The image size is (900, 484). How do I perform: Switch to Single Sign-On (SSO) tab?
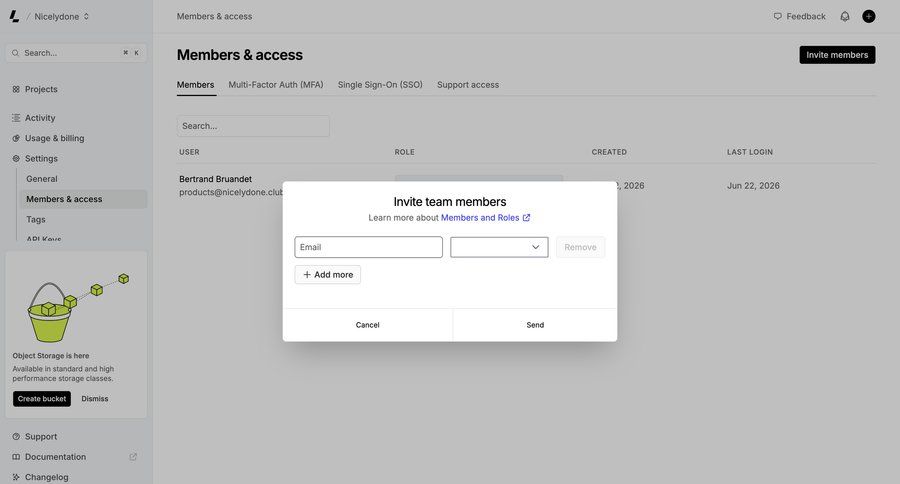click(380, 85)
